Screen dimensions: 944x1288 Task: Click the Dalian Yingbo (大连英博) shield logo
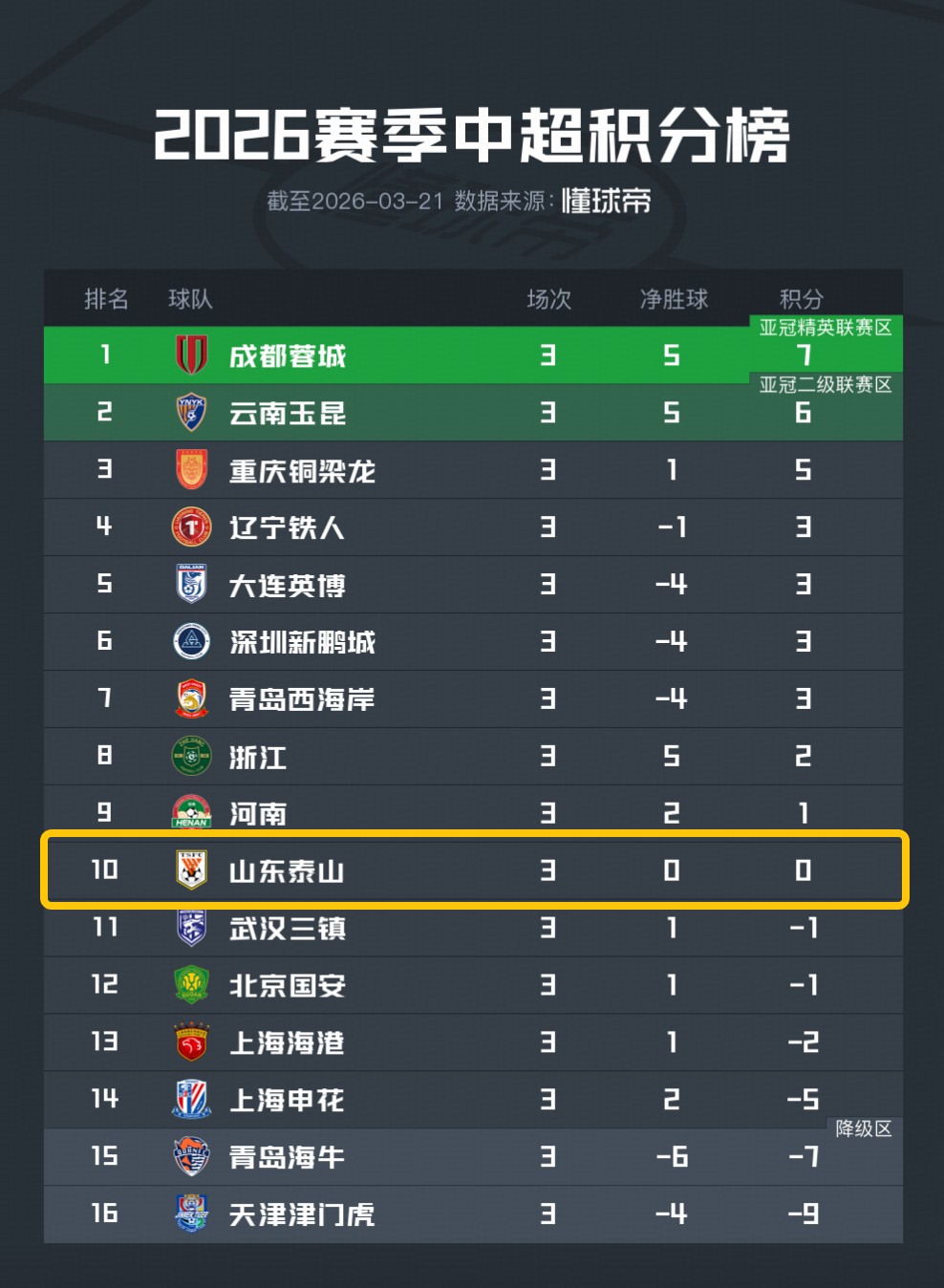(x=191, y=585)
